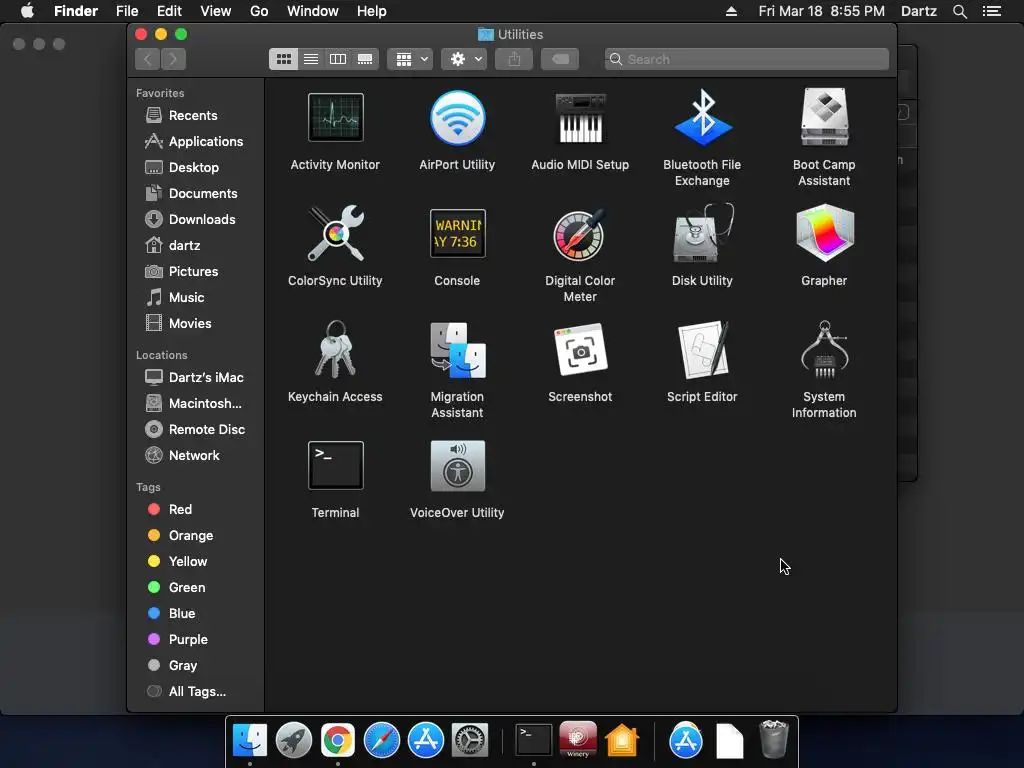Go to Applications in sidebar

(x=206, y=142)
